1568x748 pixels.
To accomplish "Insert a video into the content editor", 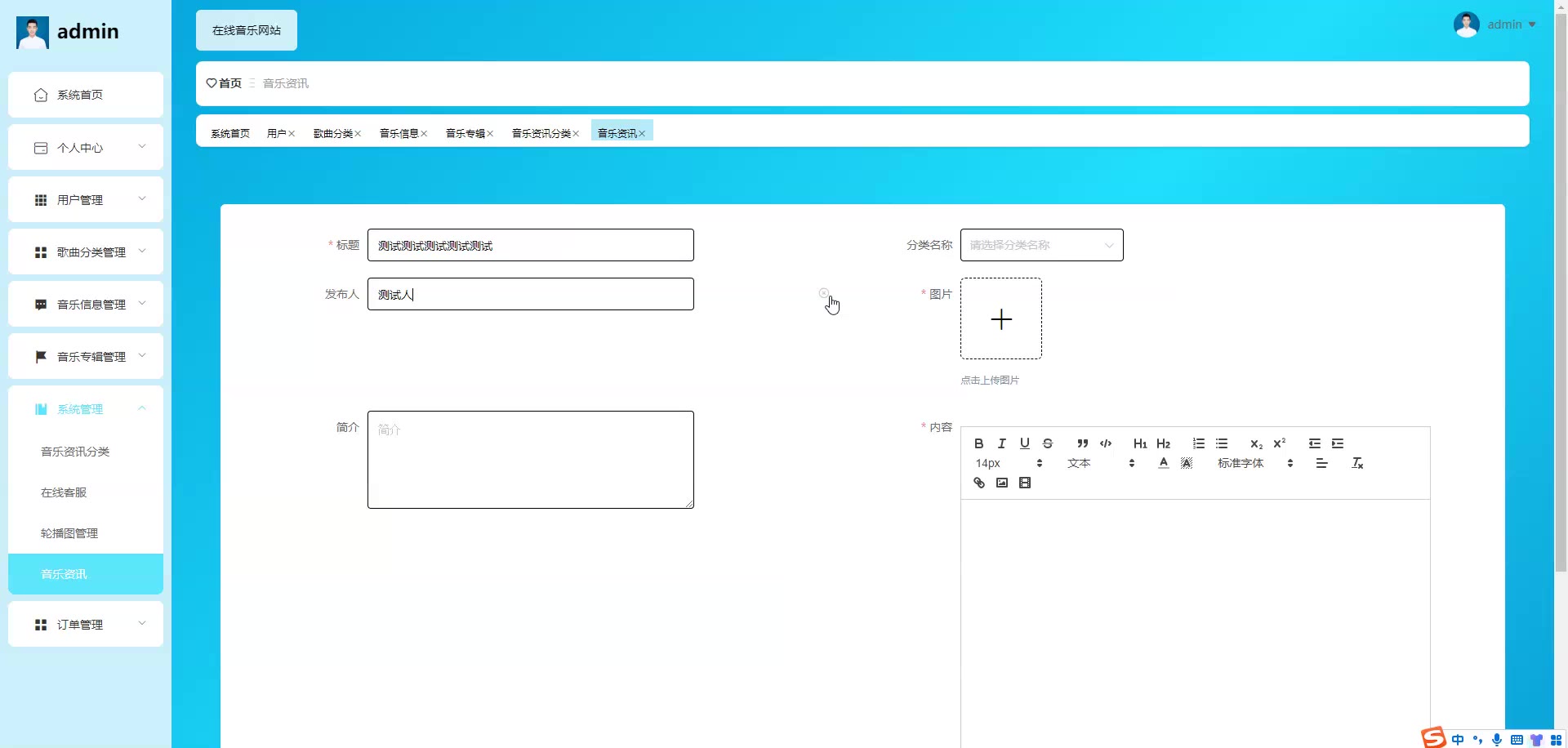I will [x=1024, y=483].
